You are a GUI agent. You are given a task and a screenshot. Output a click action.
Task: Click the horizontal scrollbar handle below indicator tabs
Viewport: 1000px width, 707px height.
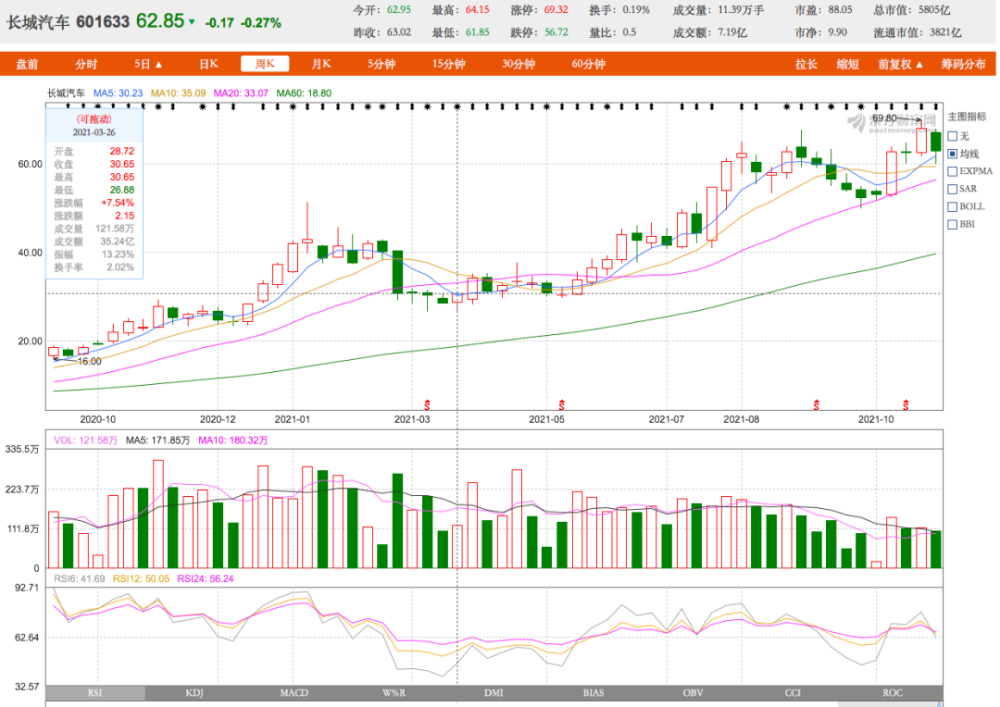click(x=890, y=704)
